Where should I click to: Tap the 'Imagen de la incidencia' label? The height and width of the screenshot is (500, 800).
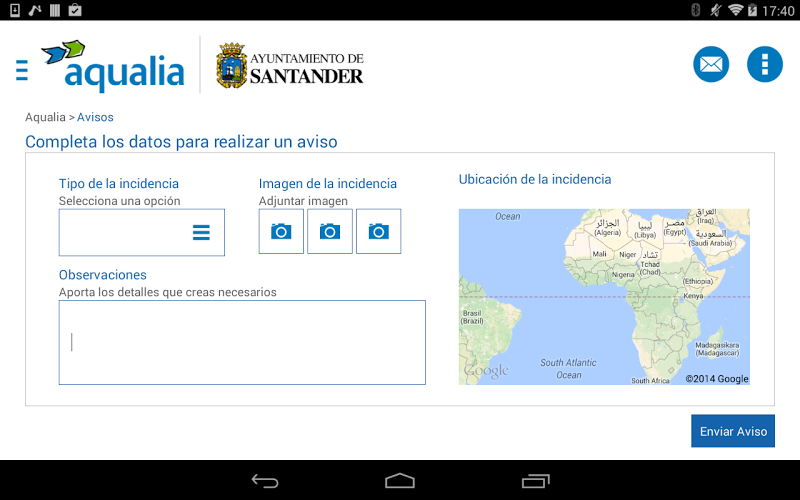[328, 184]
